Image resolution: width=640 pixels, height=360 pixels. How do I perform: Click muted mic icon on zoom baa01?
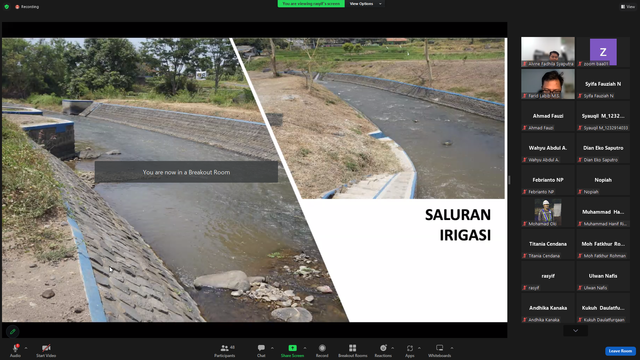[x=580, y=64]
